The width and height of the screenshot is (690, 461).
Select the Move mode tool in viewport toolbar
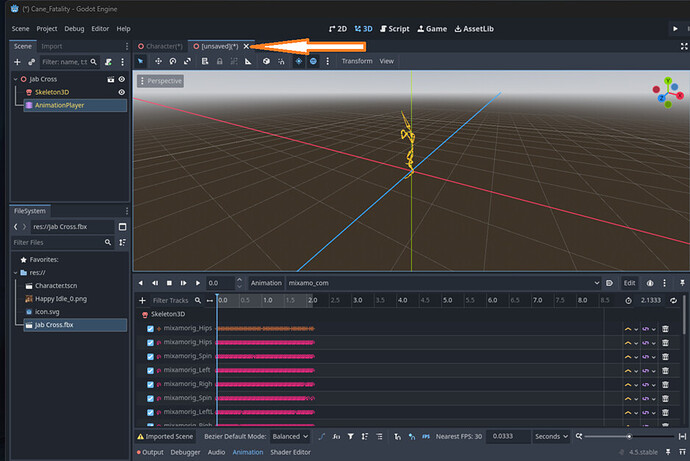[x=158, y=61]
